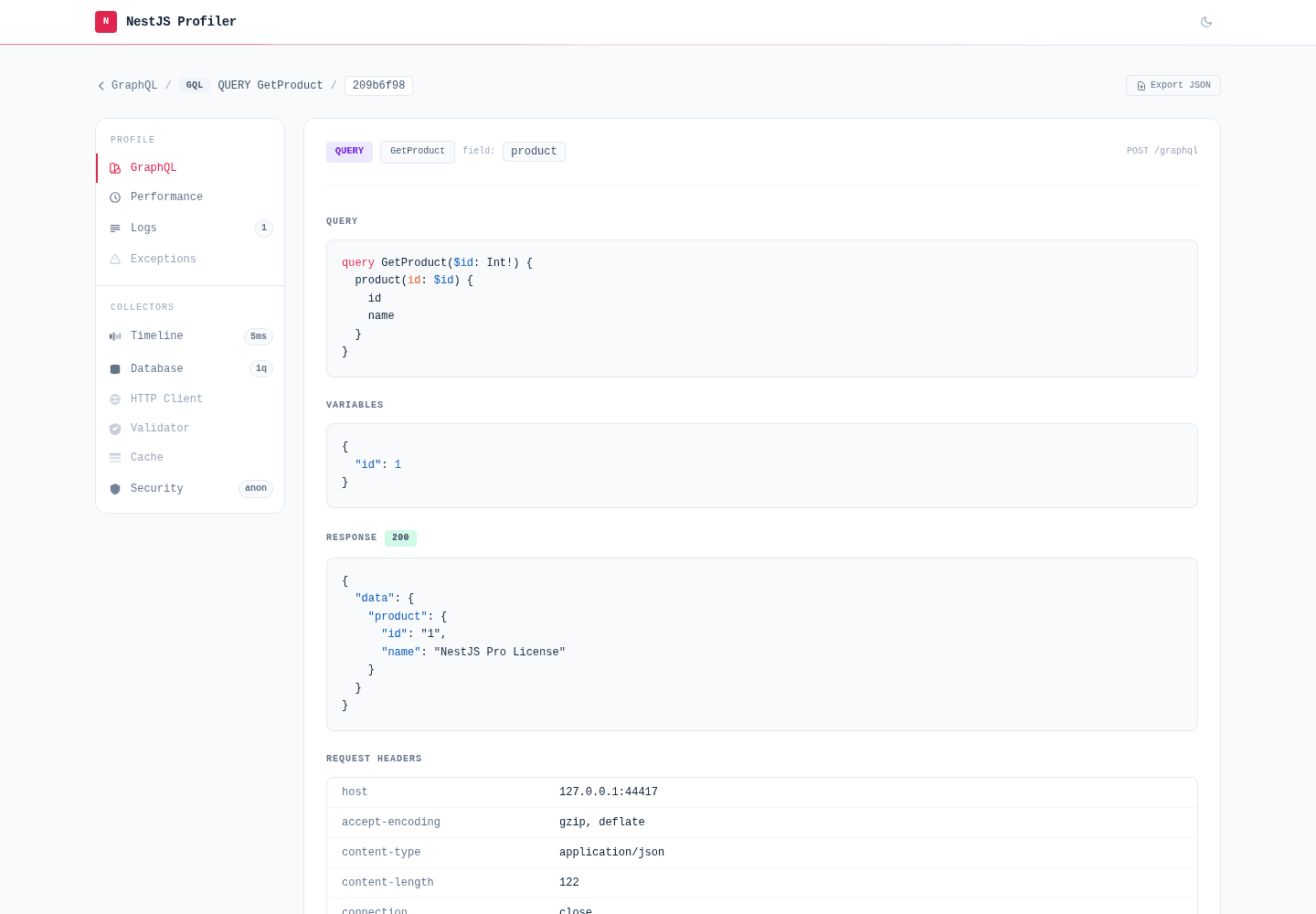Click the 5ms Timeline badge
The height and width of the screenshot is (914, 1316).
(x=259, y=336)
